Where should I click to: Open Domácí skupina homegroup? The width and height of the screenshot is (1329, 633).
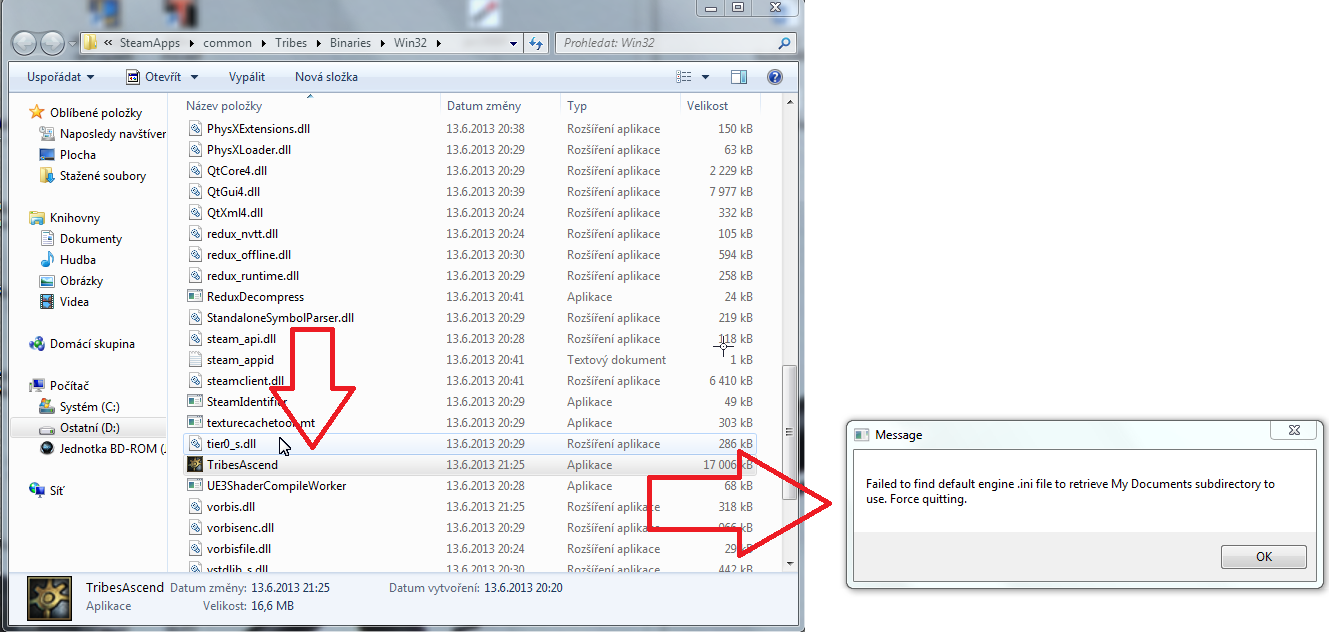click(82, 343)
